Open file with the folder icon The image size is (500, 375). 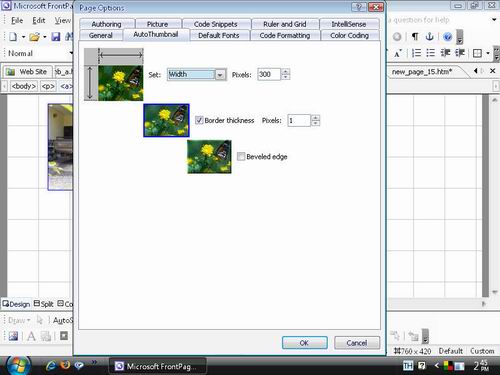tap(34, 37)
